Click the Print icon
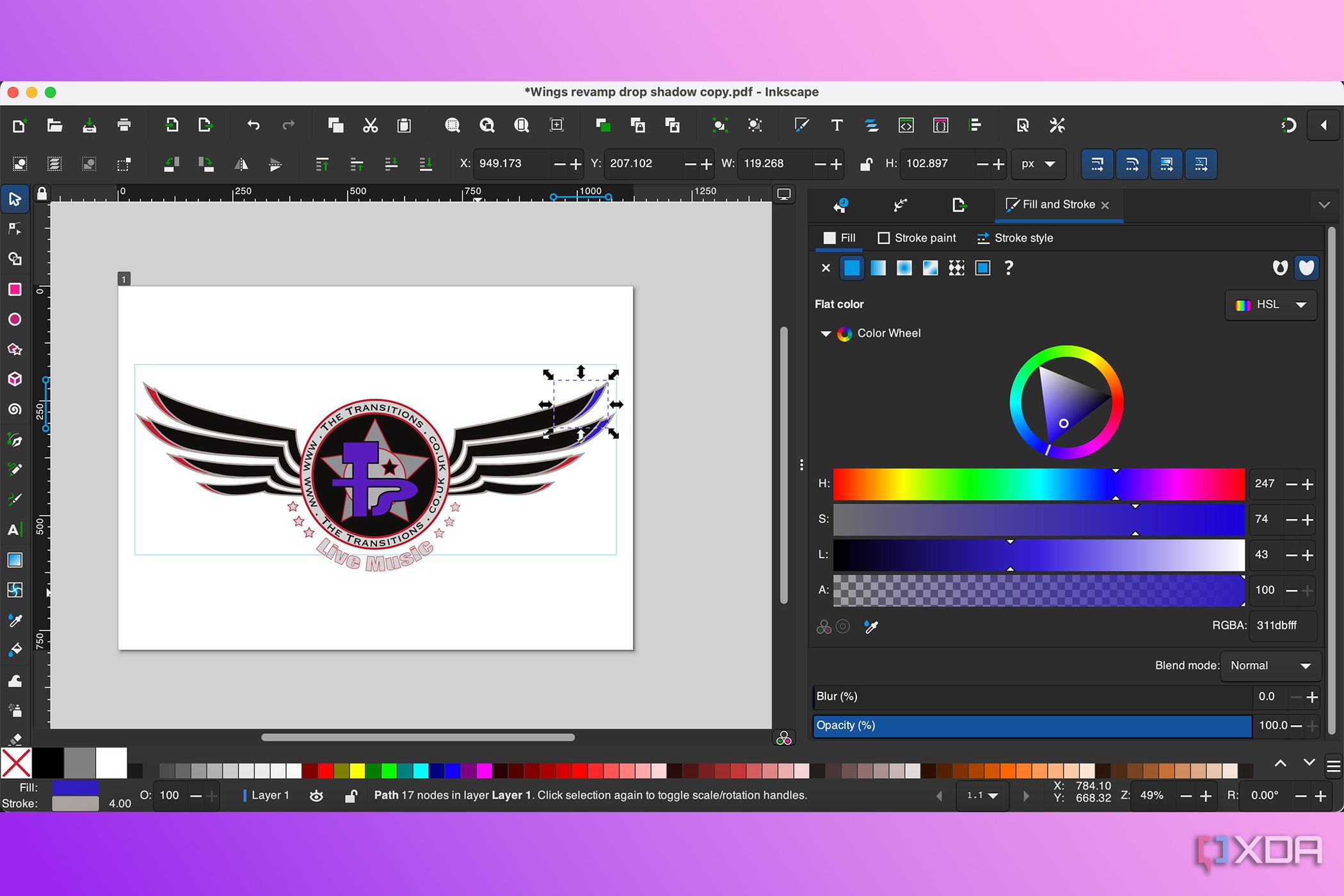1344x896 pixels. click(x=124, y=125)
